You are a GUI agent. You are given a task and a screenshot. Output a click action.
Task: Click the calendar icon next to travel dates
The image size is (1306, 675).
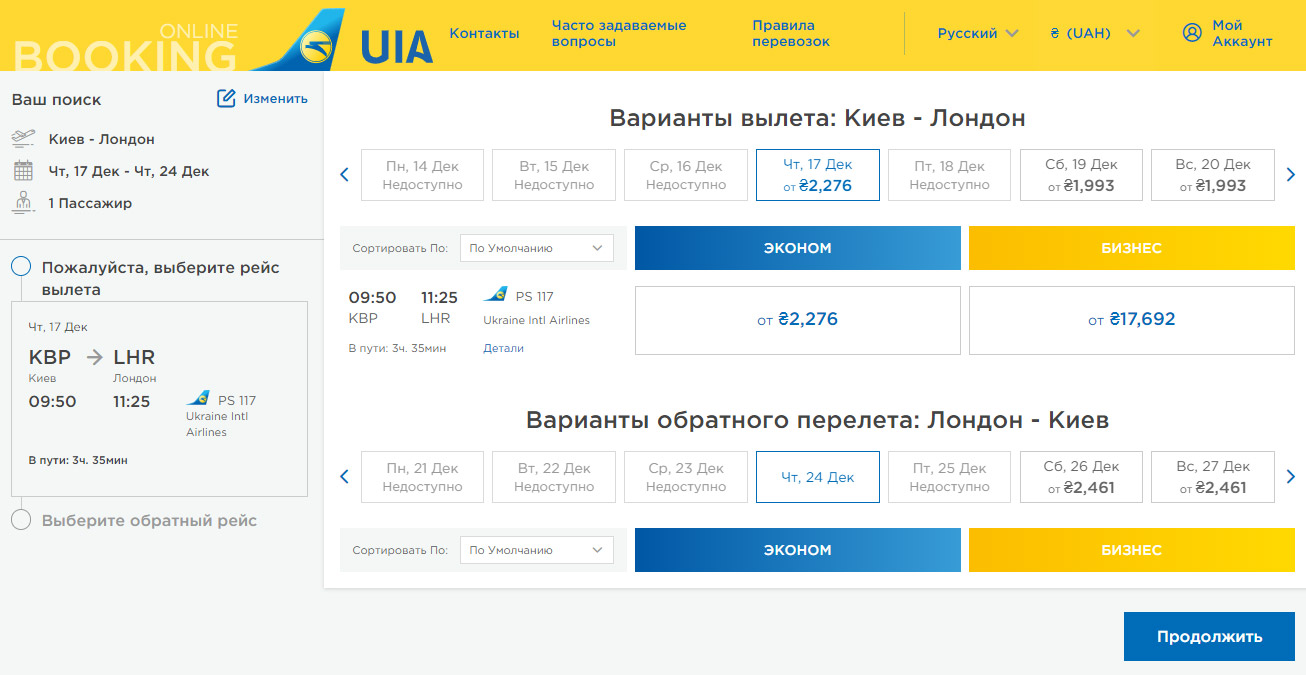point(23,171)
